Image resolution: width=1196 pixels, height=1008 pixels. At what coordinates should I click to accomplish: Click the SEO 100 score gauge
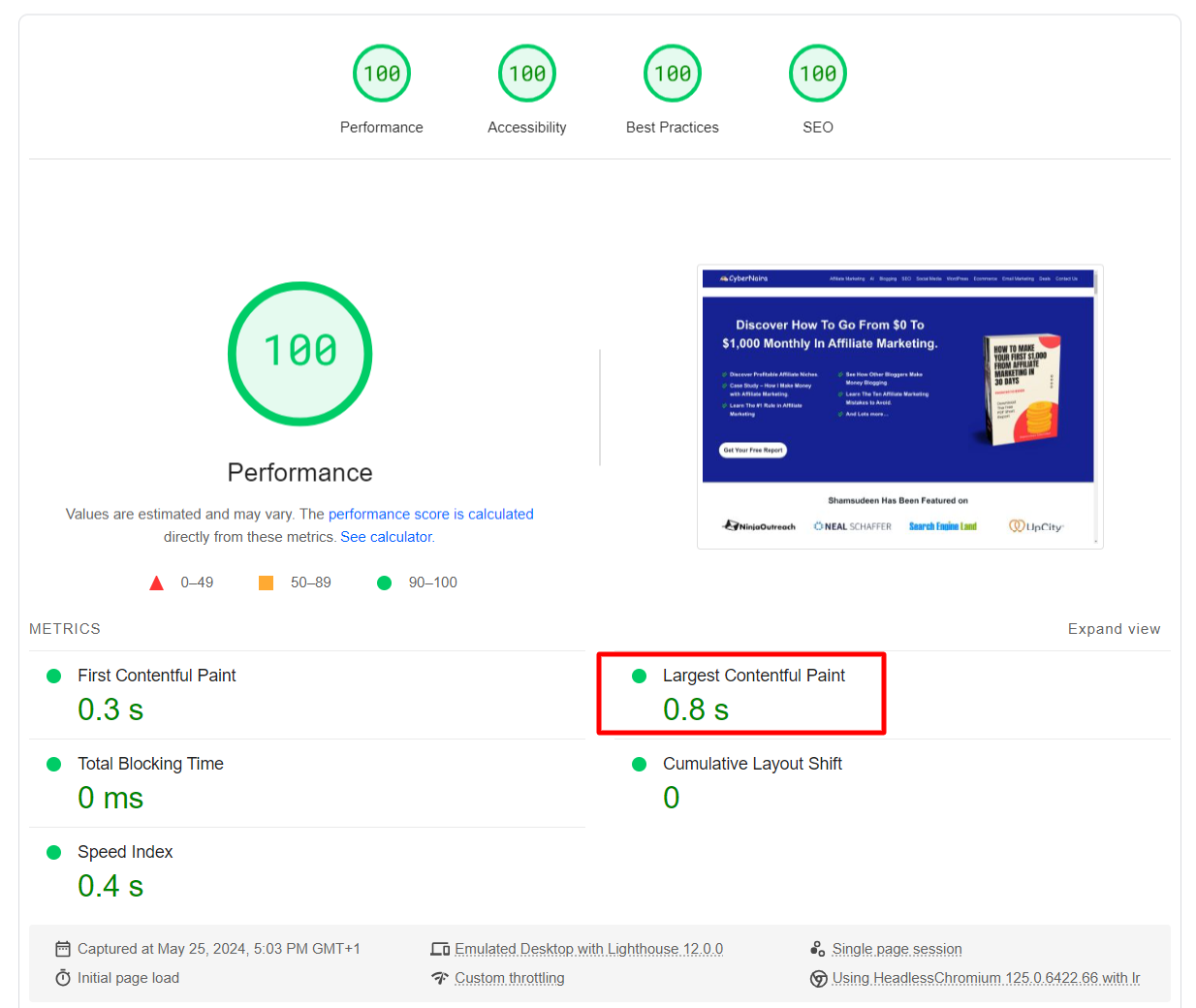click(818, 74)
